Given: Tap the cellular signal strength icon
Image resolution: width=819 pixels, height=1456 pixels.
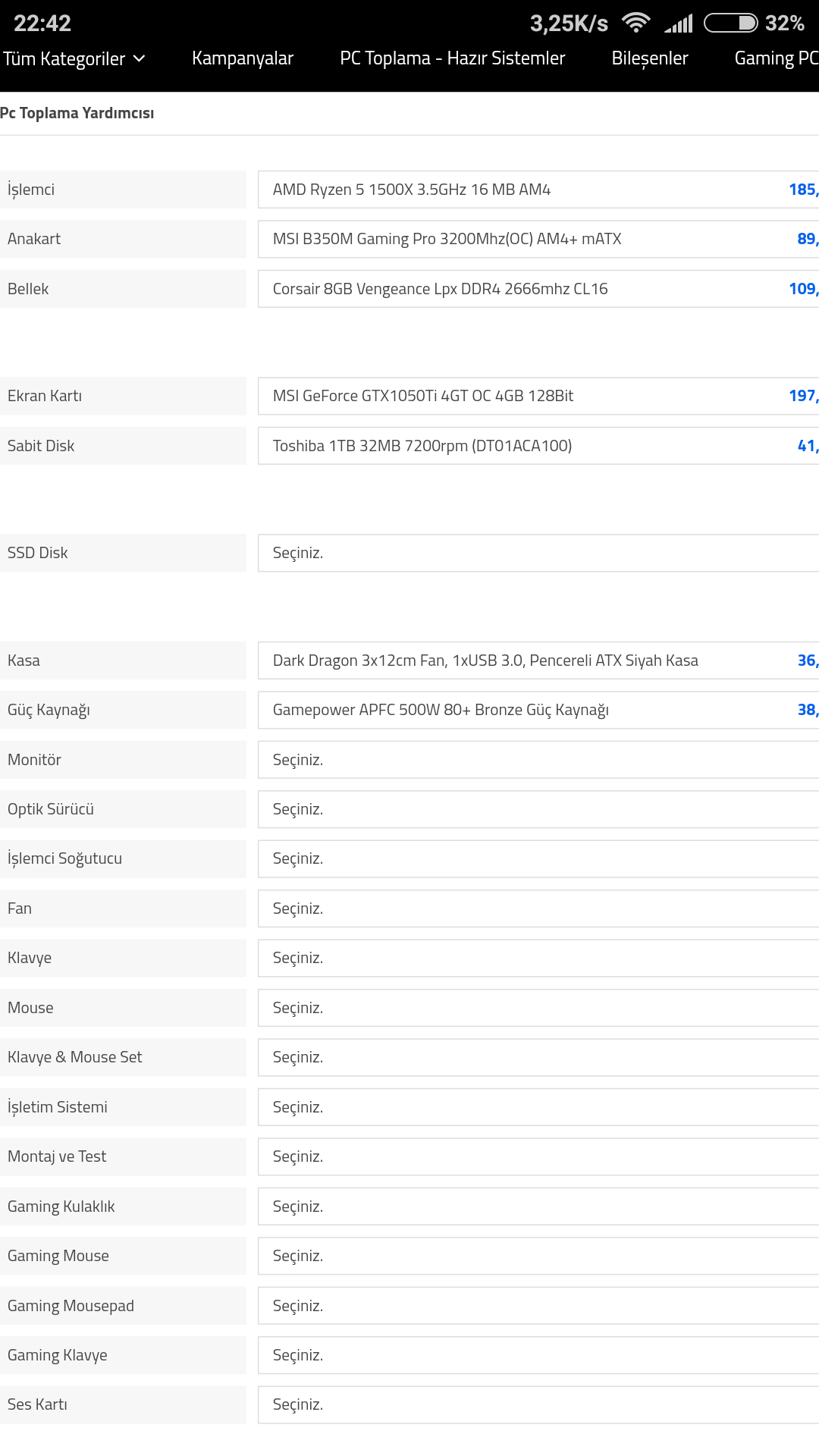Looking at the screenshot, I should 679,24.
